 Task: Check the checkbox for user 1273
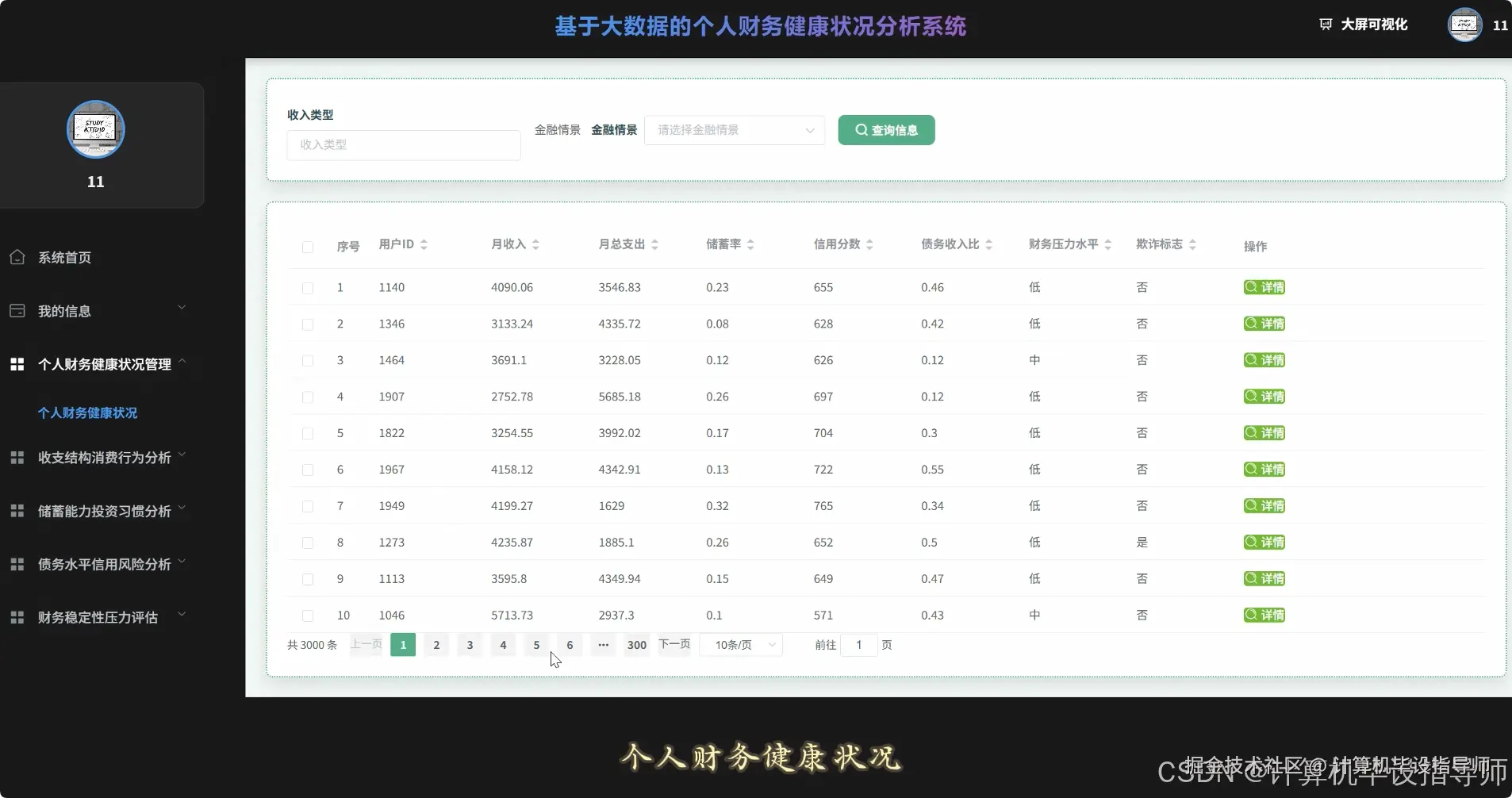(x=307, y=543)
